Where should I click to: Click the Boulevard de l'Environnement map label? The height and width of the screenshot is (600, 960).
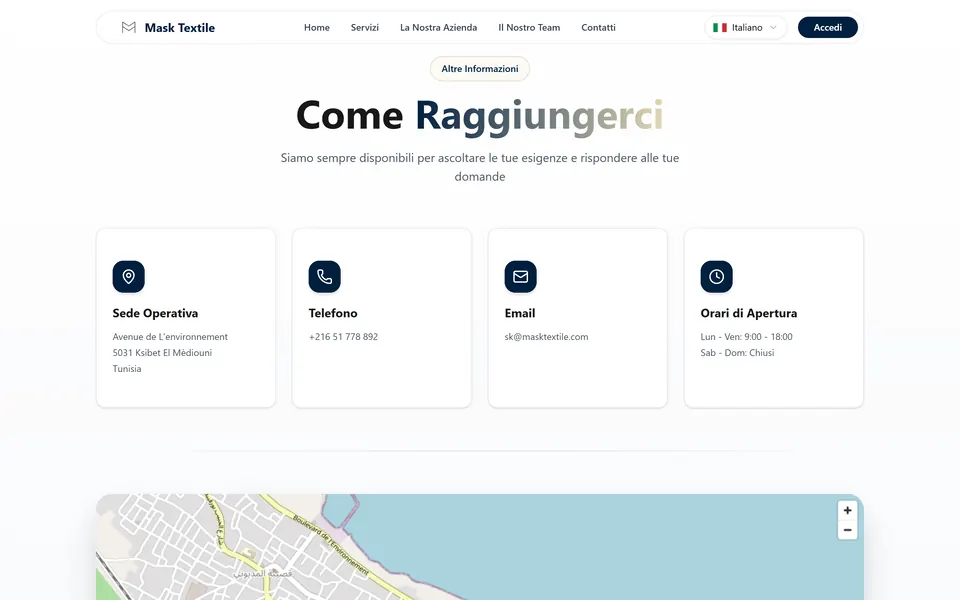[x=331, y=545]
